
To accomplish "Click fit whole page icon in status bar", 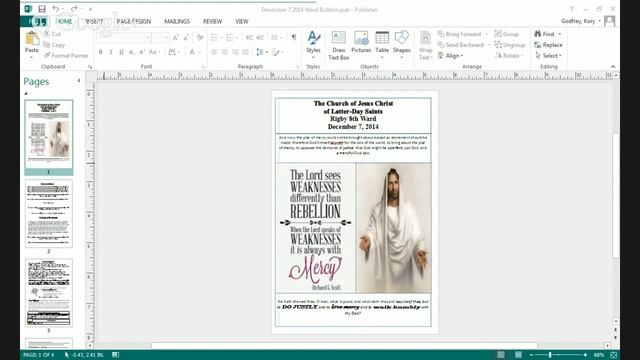I will (x=613, y=355).
